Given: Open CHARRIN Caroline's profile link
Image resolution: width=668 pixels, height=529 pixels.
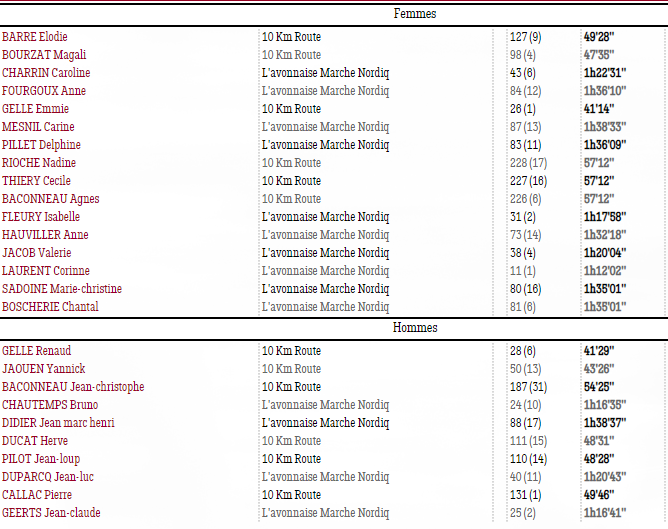Looking at the screenshot, I should pos(46,73).
